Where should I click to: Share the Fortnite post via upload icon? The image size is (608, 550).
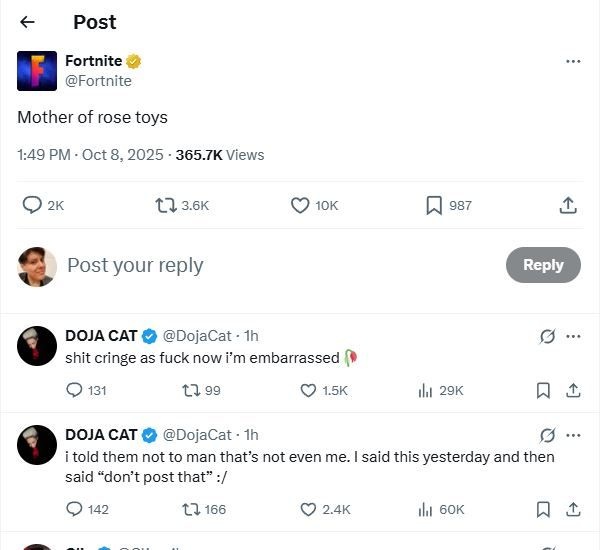pos(567,205)
